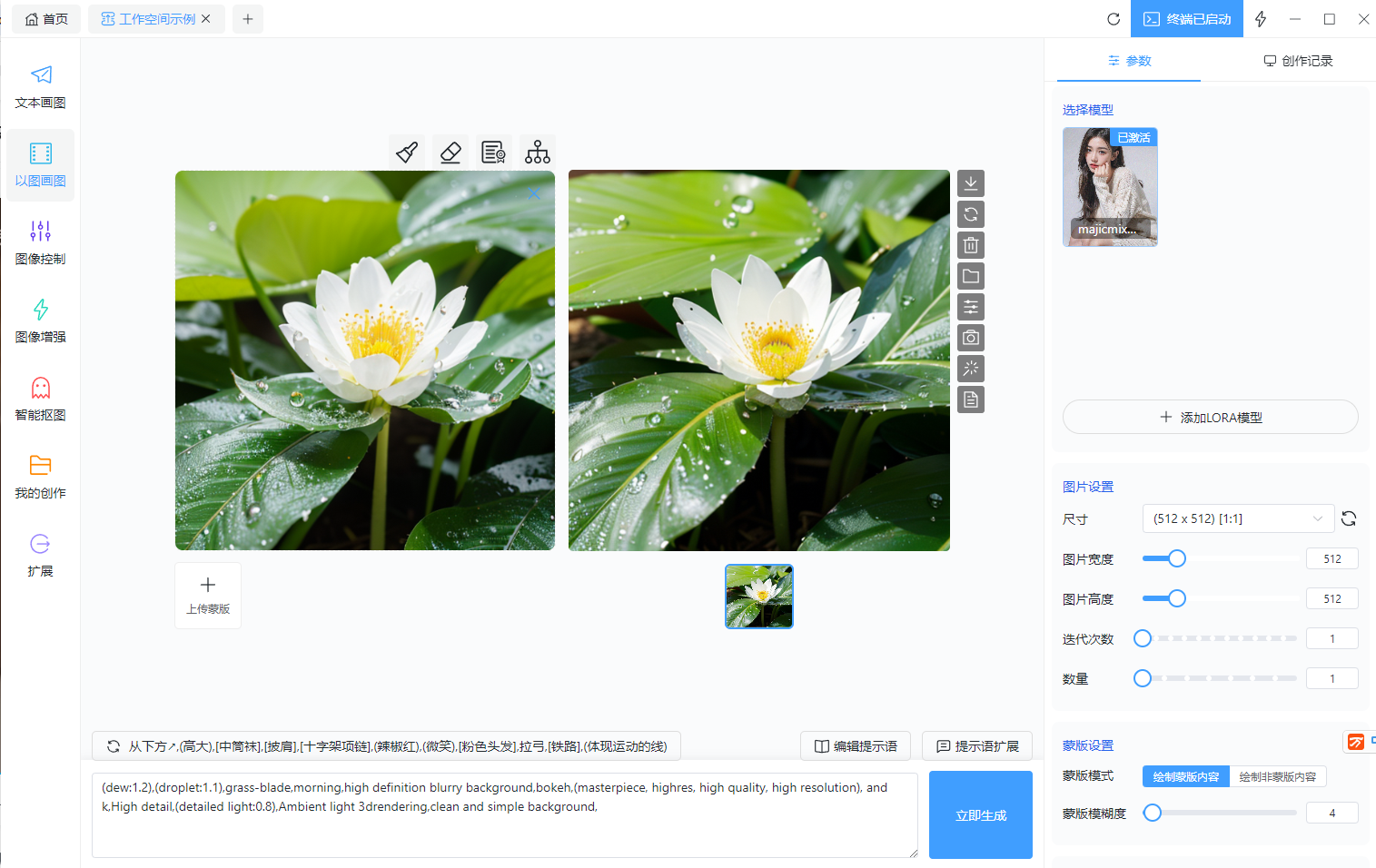Click the 图片宽度 slider handle
Viewport: 1376px width, 868px height.
coord(1177,558)
